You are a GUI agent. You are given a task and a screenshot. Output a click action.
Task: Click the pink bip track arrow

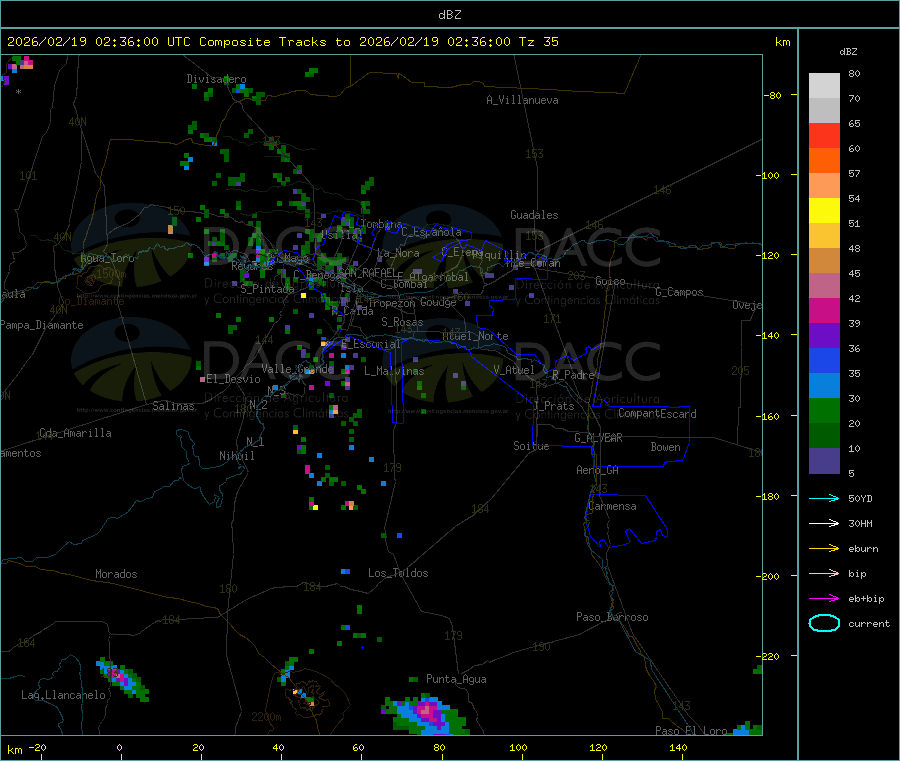[x=824, y=573]
